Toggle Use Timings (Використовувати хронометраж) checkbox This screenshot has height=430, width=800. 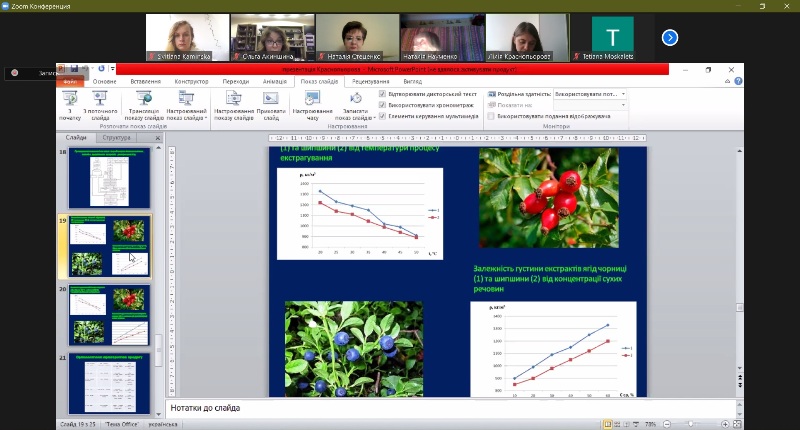click(382, 105)
